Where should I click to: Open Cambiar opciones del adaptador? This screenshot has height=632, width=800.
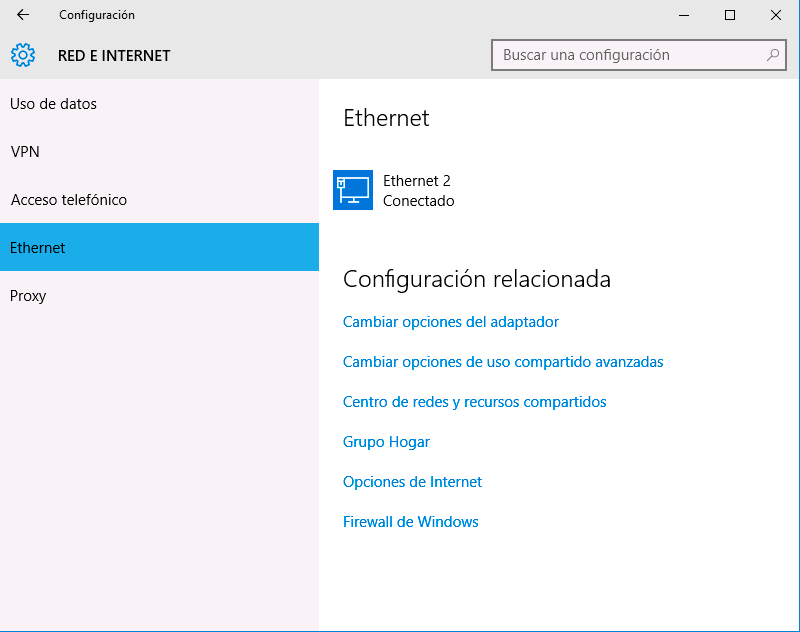[451, 321]
